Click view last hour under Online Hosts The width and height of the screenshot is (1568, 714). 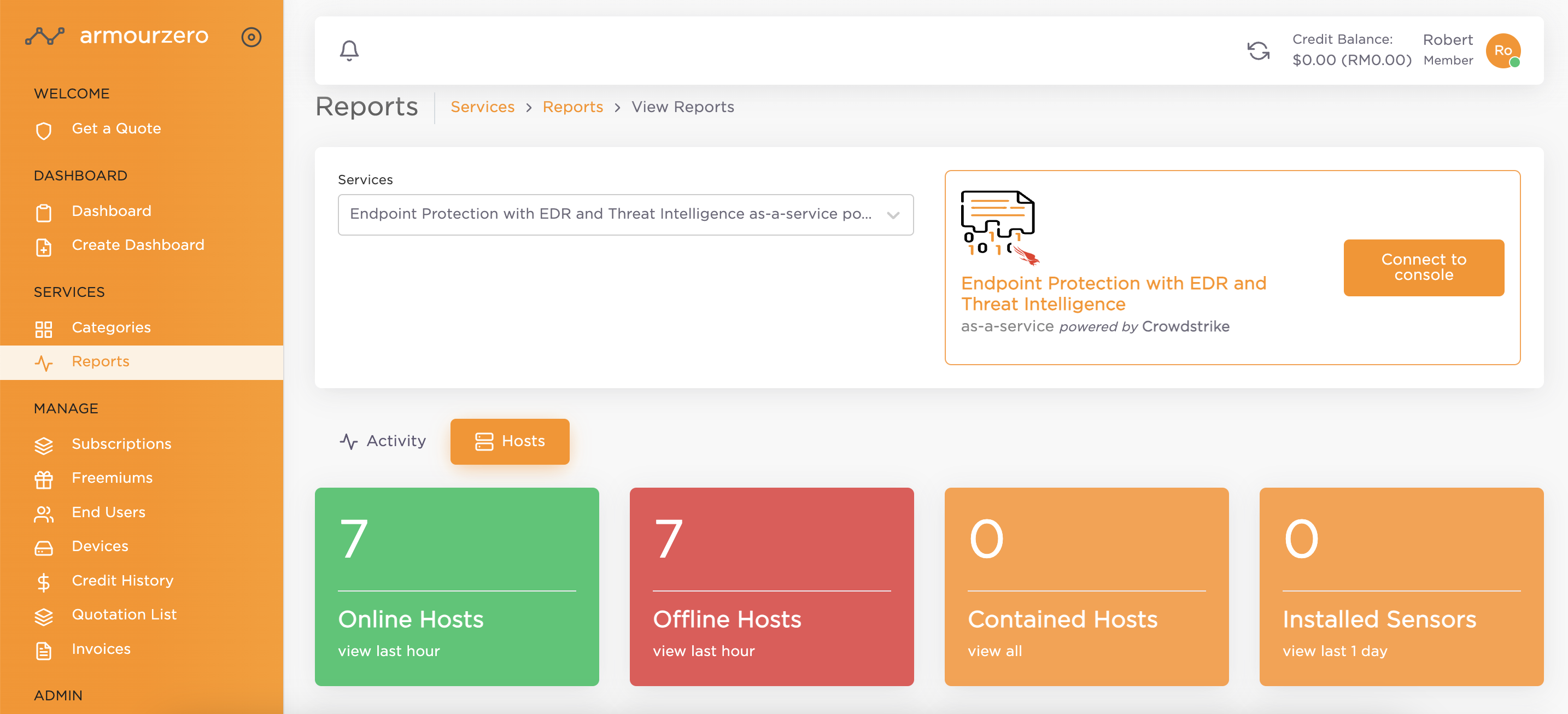[388, 651]
